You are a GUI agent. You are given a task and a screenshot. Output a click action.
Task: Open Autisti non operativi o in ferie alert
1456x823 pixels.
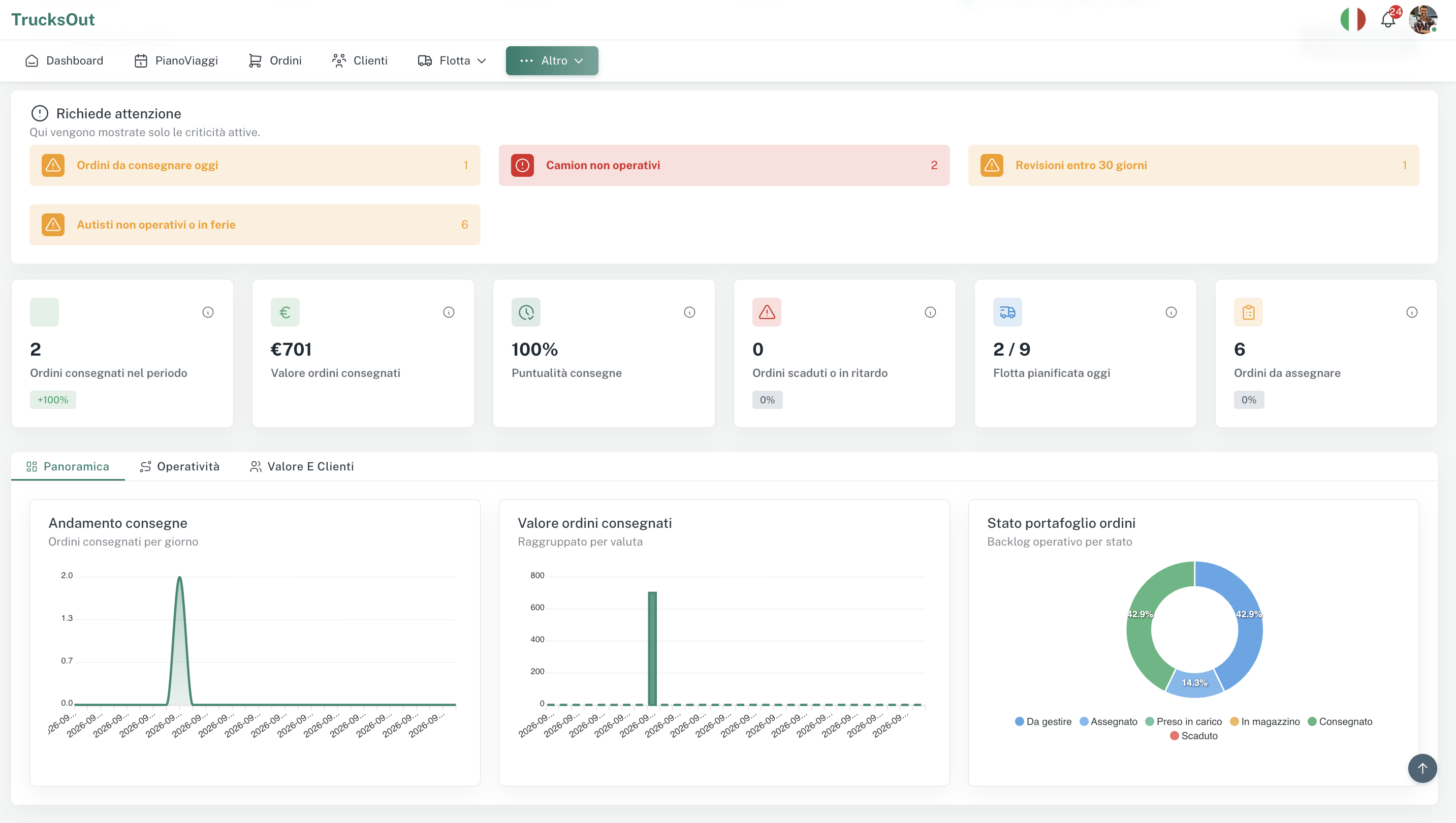click(x=255, y=225)
